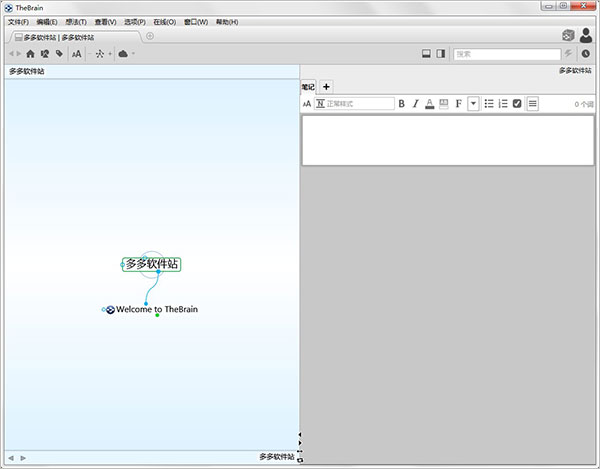Click the TheBrain icon beside the Welcome thought

(x=110, y=309)
